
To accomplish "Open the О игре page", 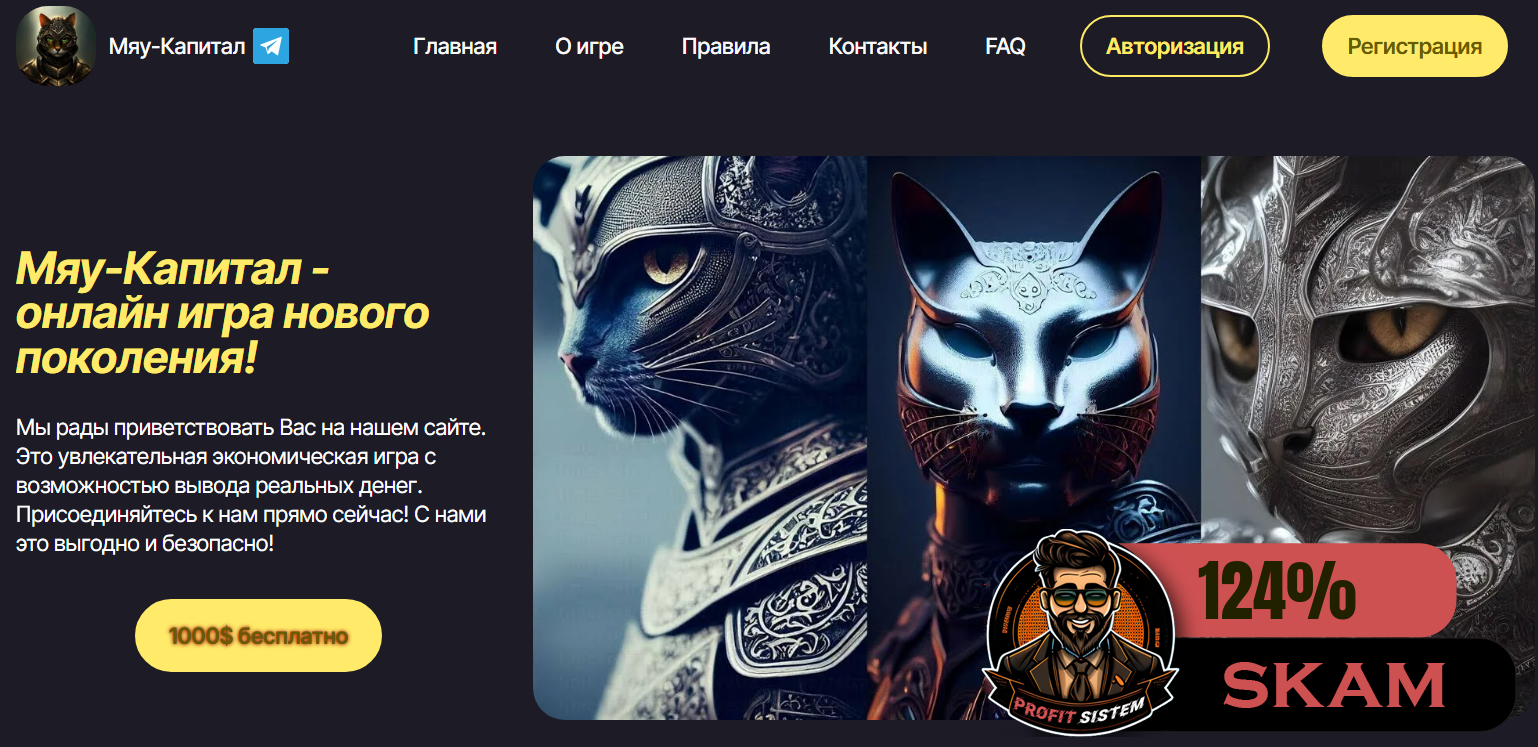I will (x=589, y=46).
